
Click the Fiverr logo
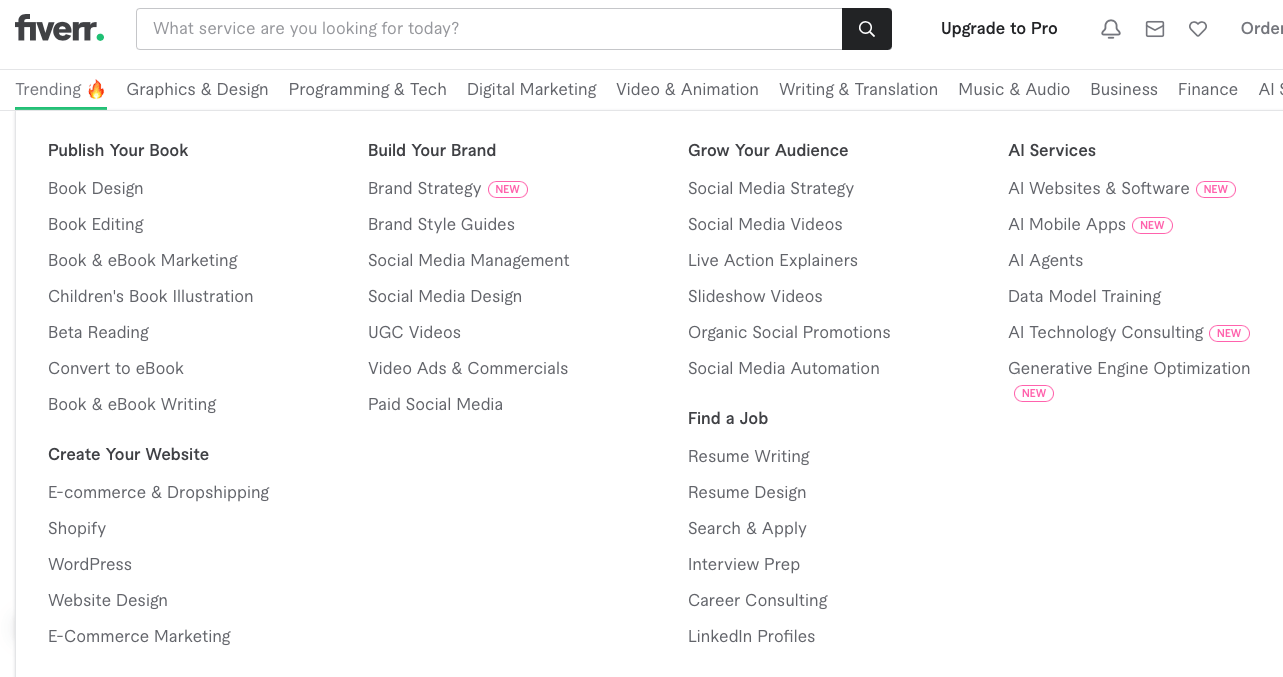(x=59, y=29)
